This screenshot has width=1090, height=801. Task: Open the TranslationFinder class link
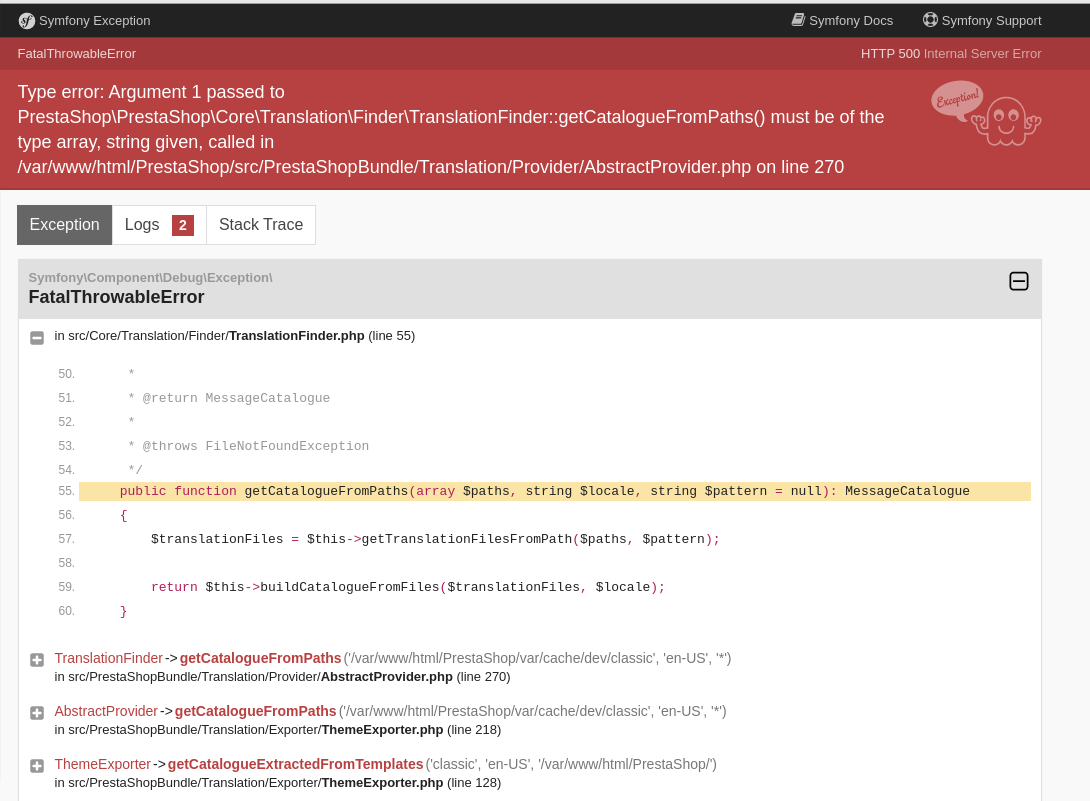(x=108, y=658)
